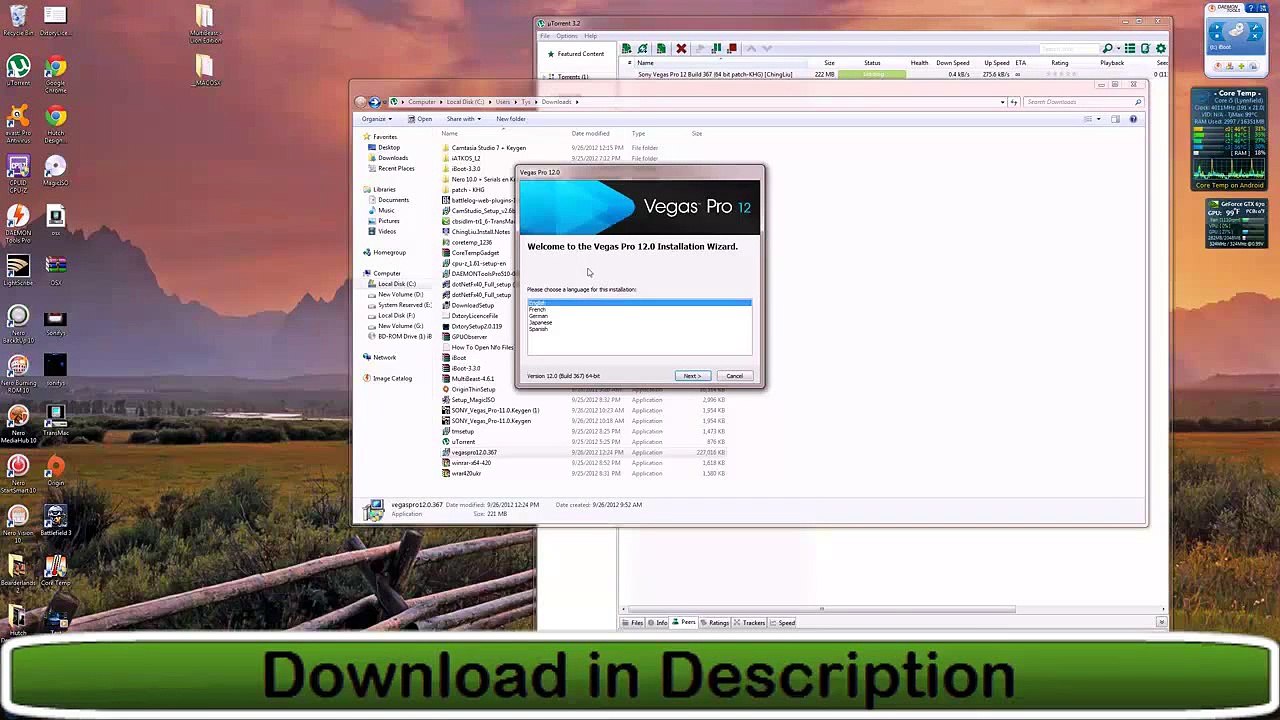Click the uTorrent Status column header
This screenshot has width=1280, height=720.
(872, 63)
